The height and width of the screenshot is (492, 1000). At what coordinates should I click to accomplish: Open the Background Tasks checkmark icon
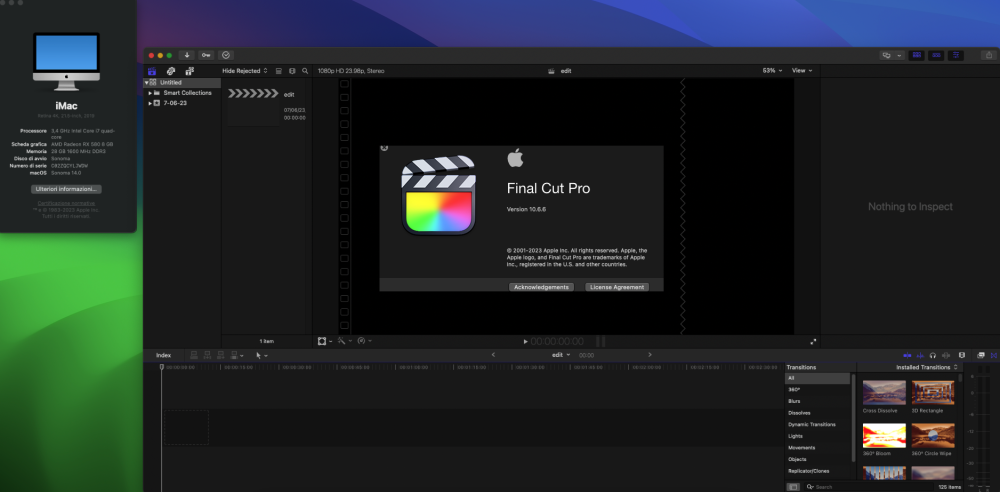[226, 56]
